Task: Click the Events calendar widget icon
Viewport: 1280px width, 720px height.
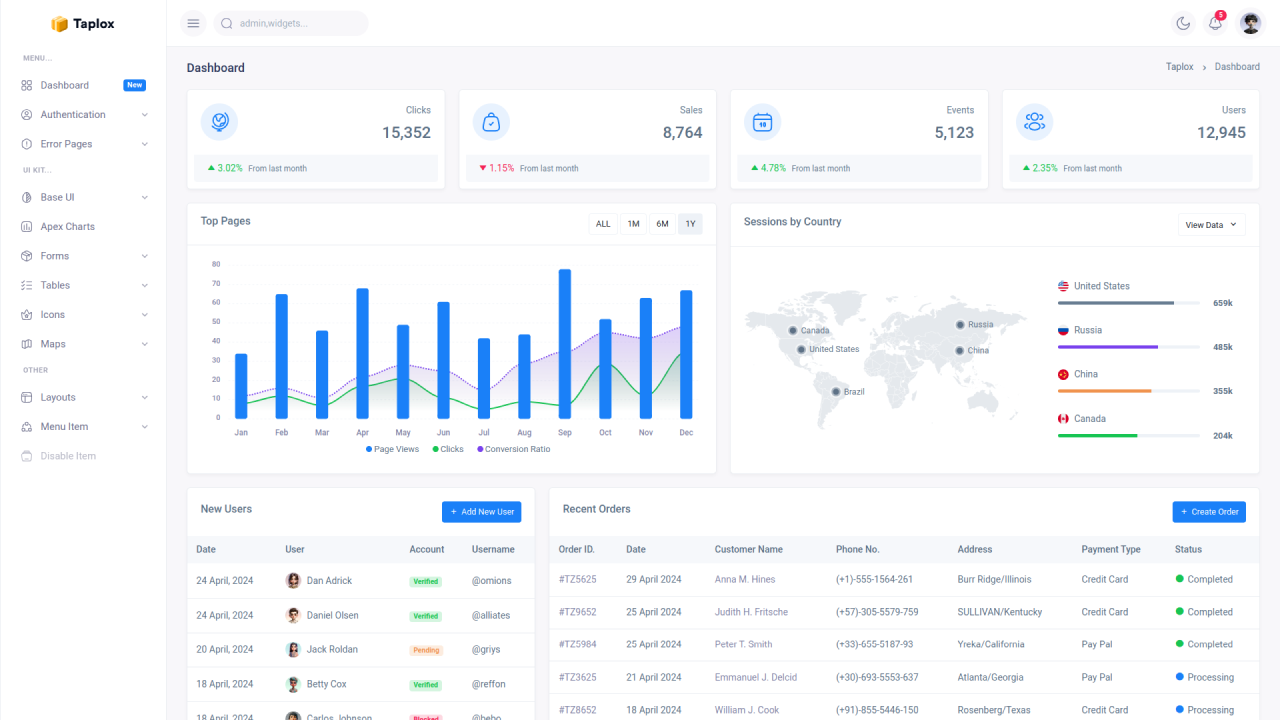Action: coord(762,121)
